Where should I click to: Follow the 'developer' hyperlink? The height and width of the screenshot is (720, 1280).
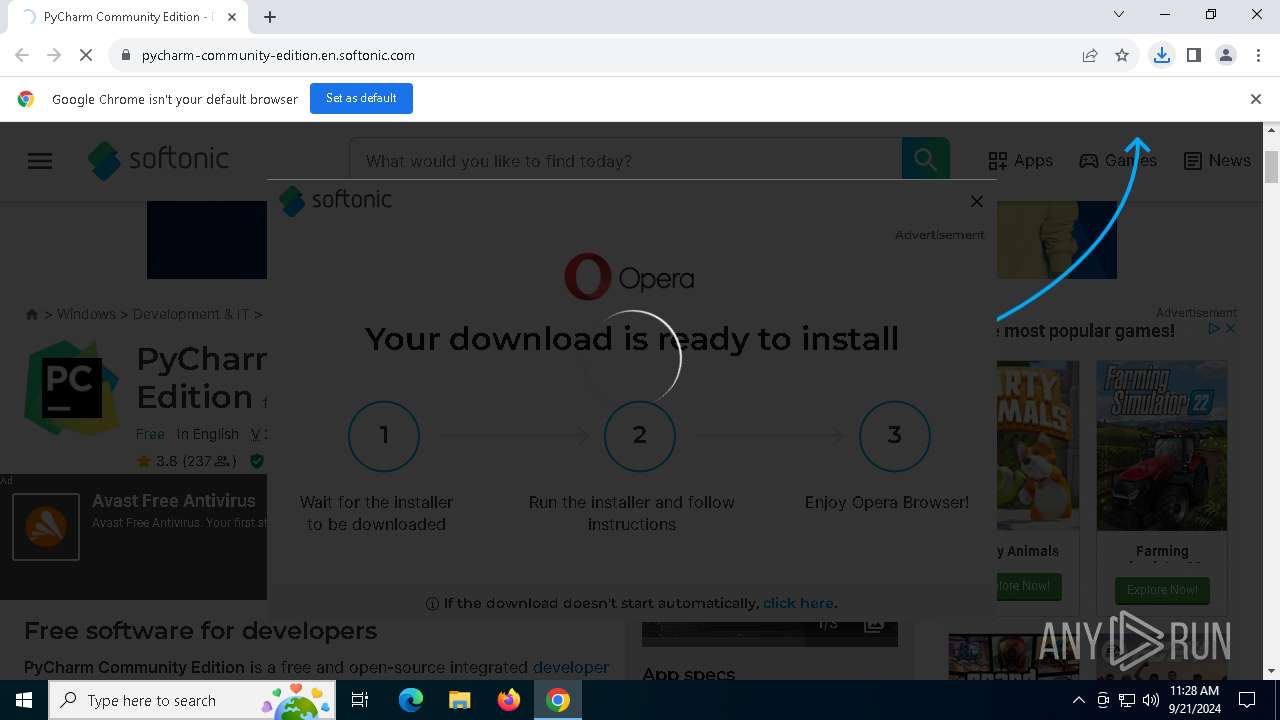tap(570, 667)
